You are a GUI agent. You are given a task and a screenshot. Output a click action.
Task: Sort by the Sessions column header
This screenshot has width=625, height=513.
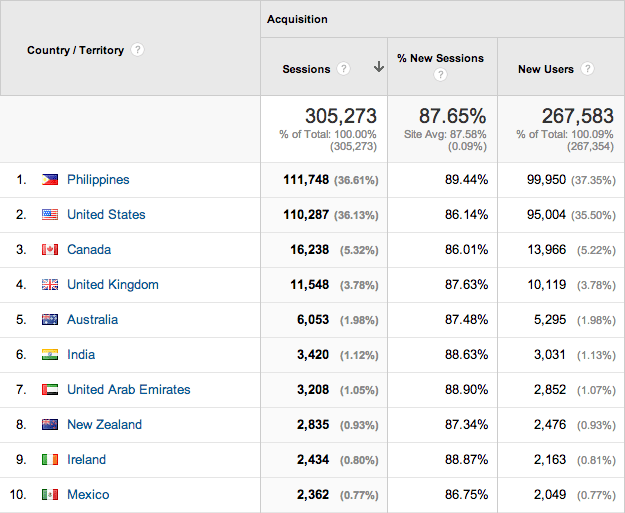tap(306, 69)
